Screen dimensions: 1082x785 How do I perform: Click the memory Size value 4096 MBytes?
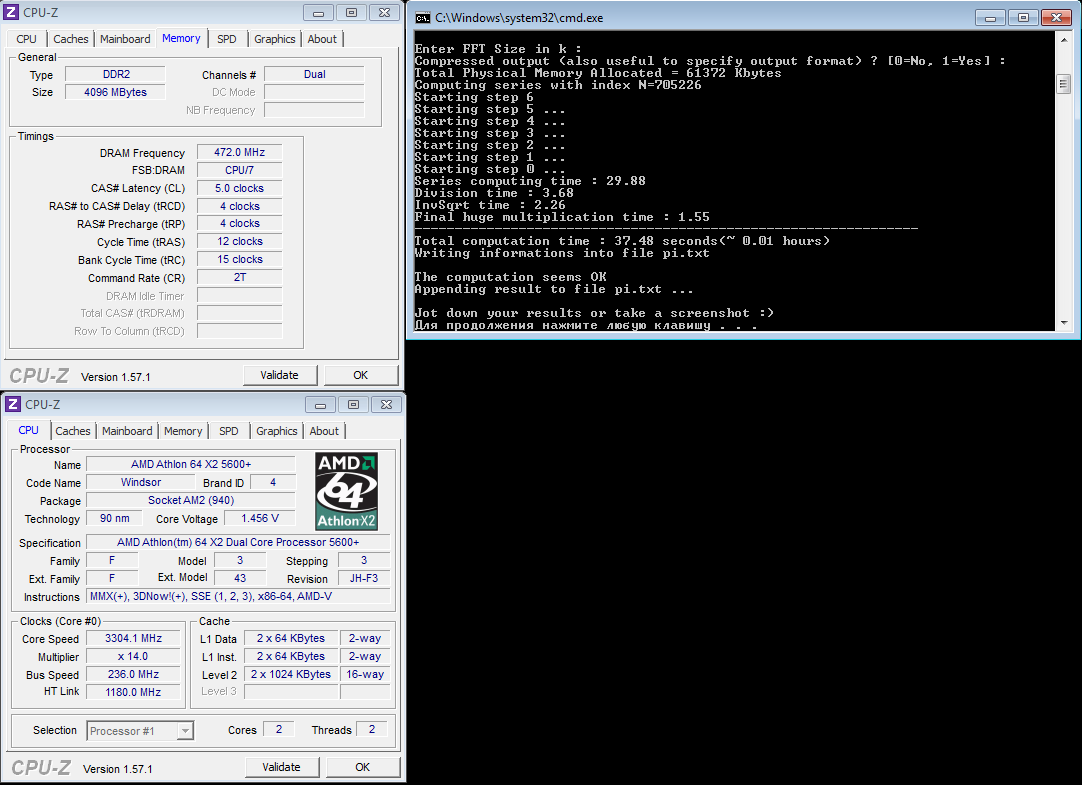pos(116,92)
